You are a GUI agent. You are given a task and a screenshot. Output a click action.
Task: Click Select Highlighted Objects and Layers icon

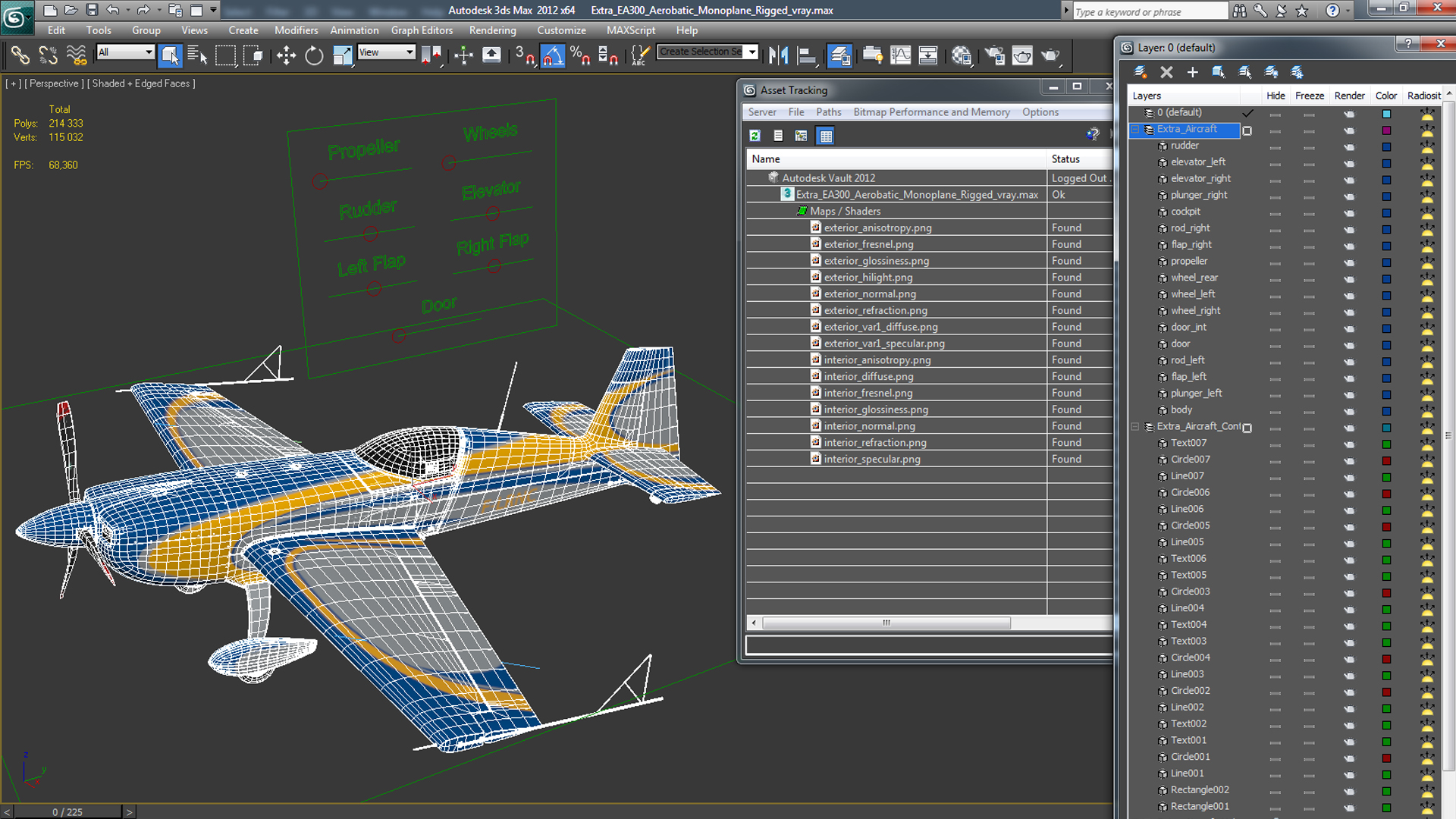[x=1218, y=72]
